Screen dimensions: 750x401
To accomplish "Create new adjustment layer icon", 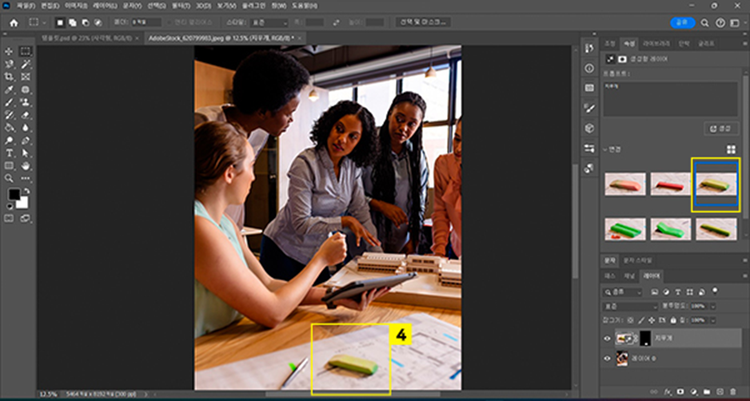I will tap(694, 392).
